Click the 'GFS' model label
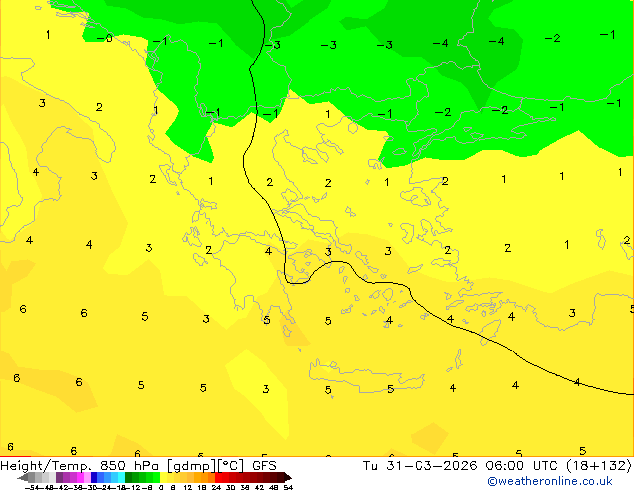 point(264,466)
